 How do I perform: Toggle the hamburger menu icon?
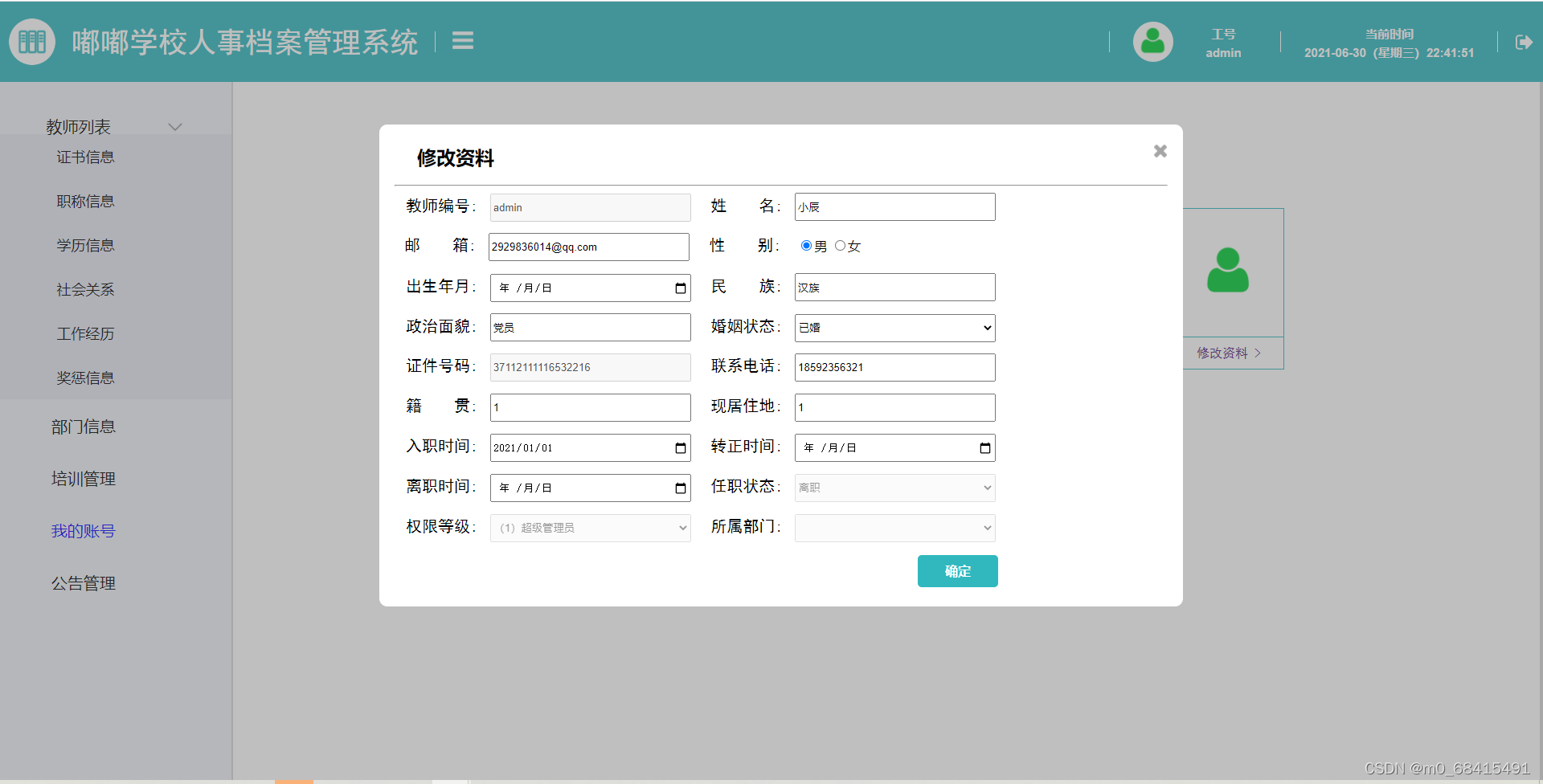[x=463, y=40]
